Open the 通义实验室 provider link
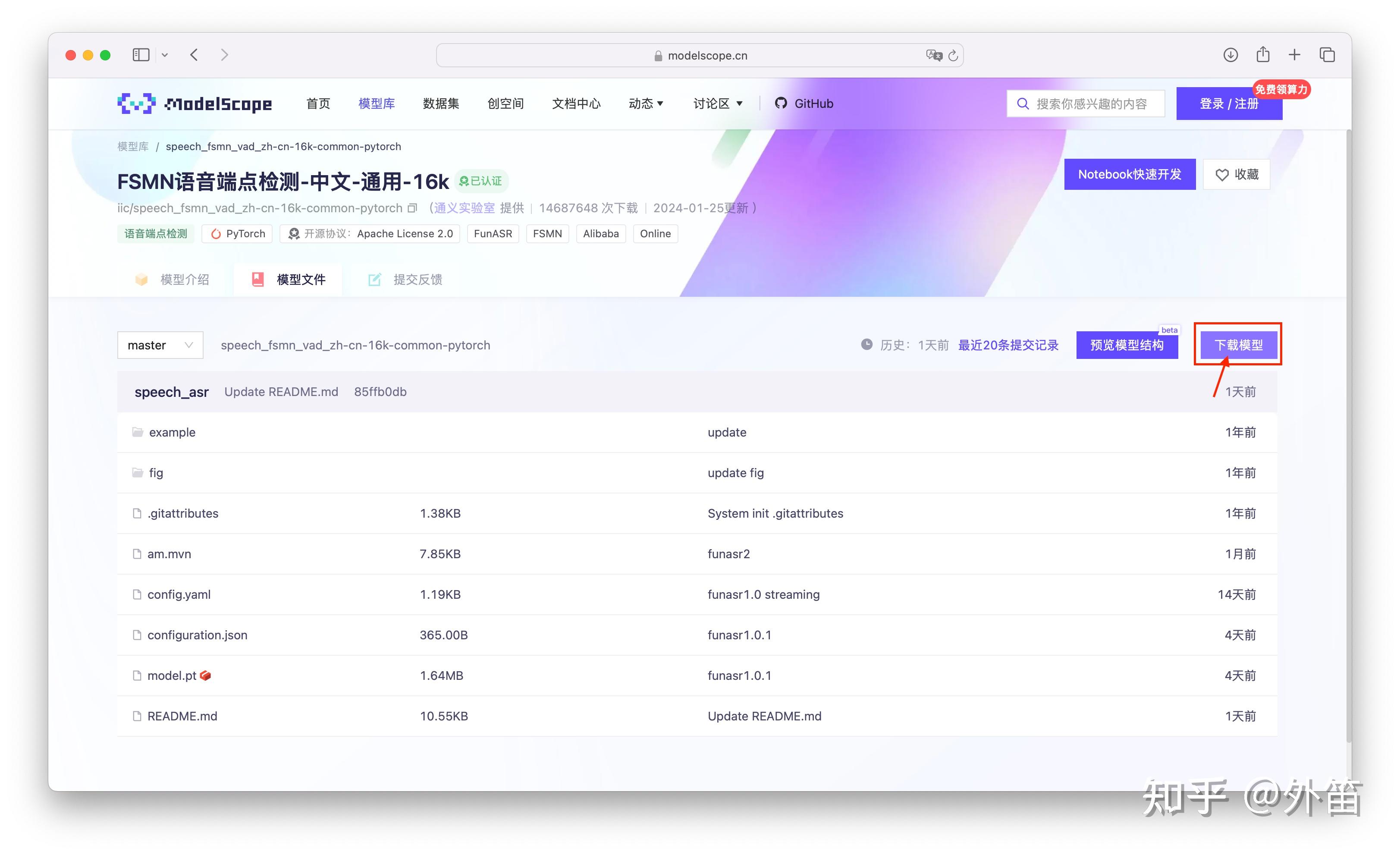The width and height of the screenshot is (1400, 855). (463, 208)
